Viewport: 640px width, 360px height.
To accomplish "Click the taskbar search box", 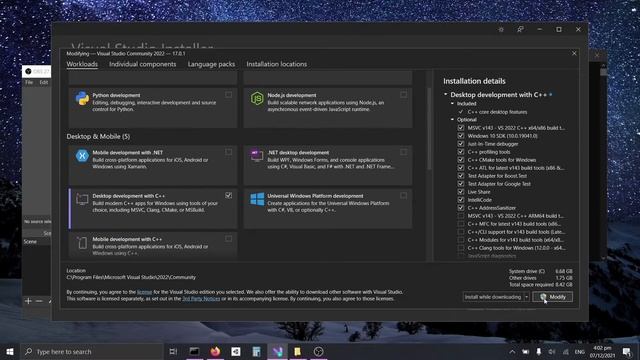I will tap(92, 351).
